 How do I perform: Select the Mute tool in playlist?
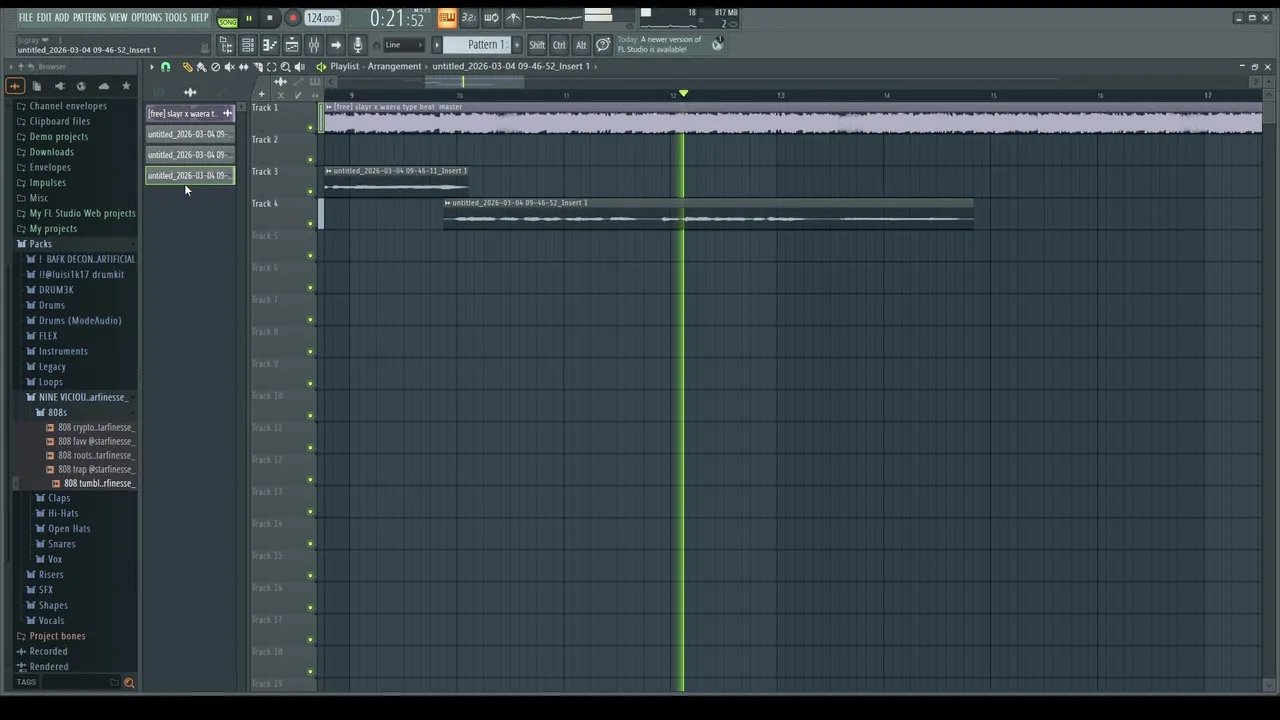(229, 67)
